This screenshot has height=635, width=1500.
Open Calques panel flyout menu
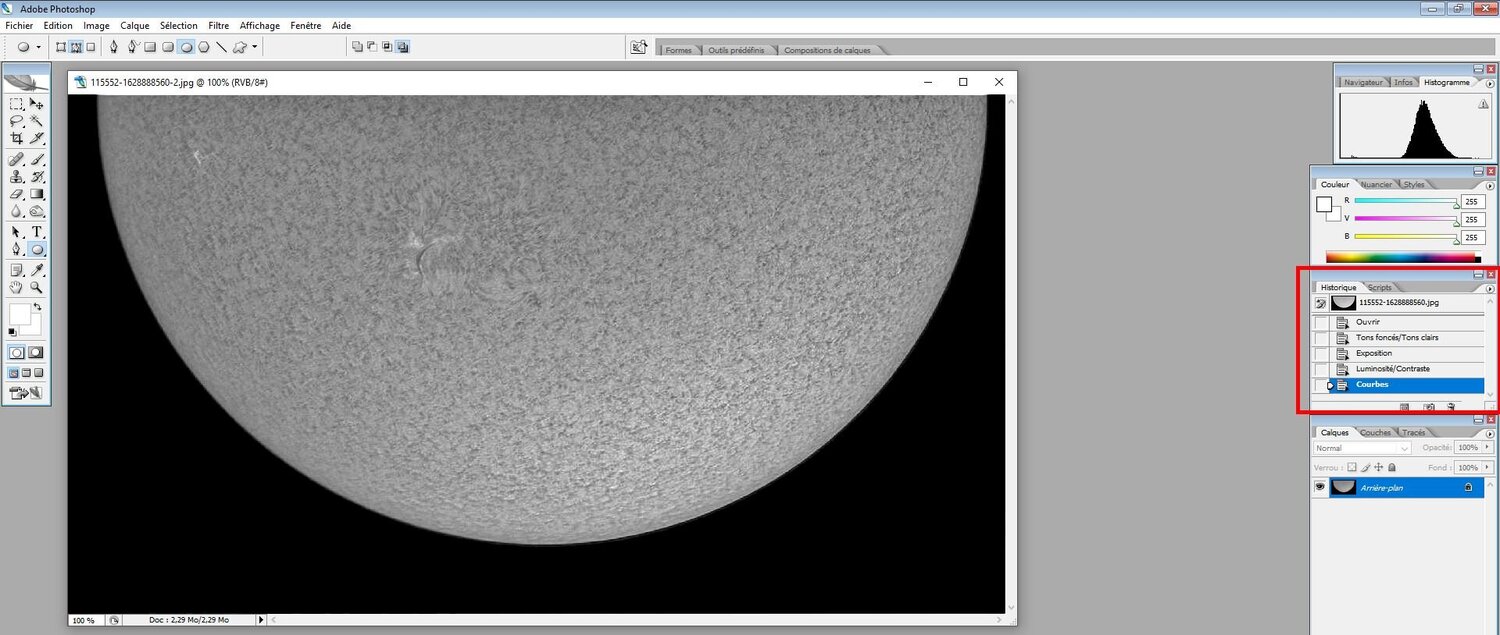coord(1490,434)
